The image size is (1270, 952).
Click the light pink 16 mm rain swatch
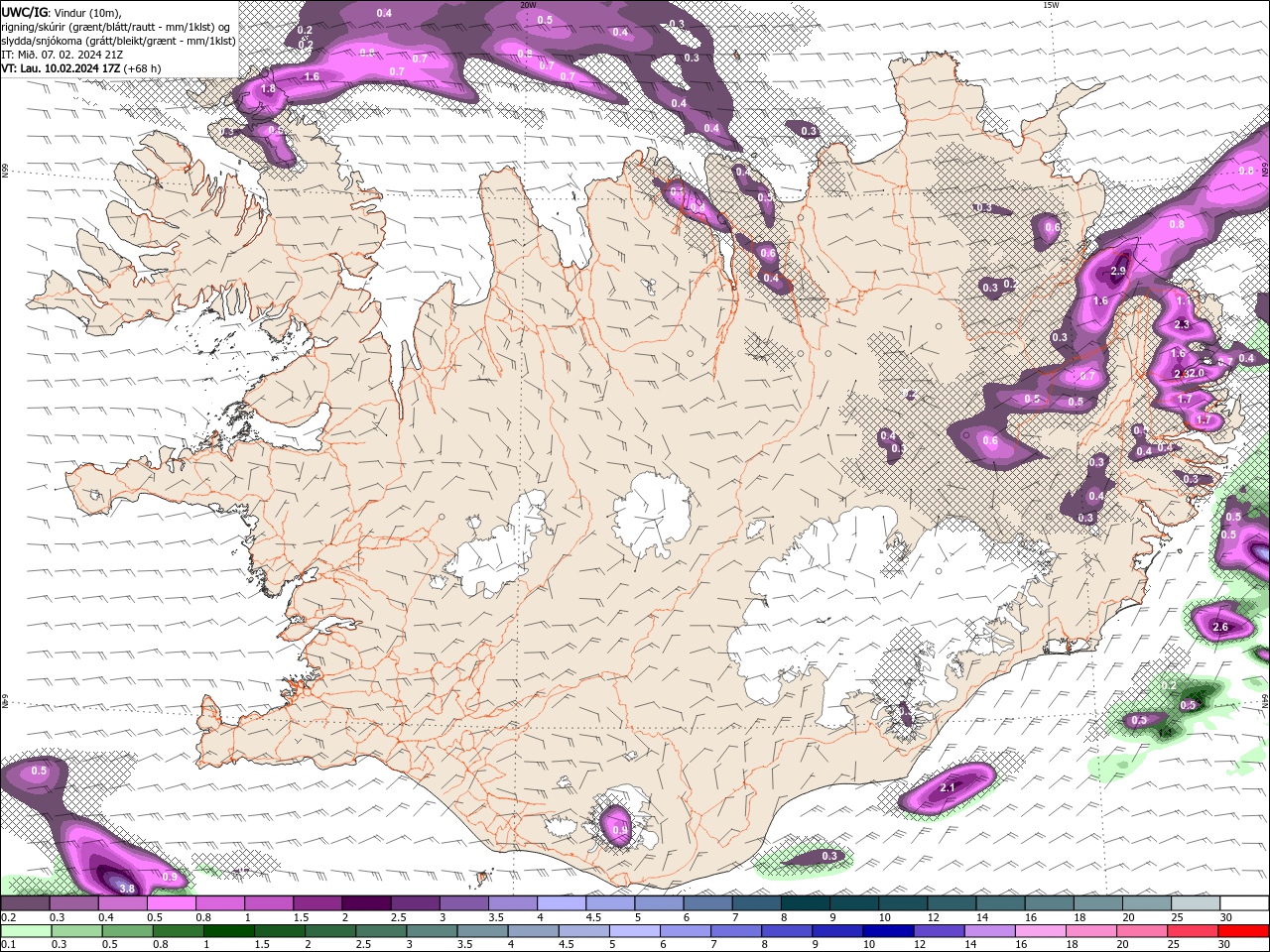coord(1040,931)
